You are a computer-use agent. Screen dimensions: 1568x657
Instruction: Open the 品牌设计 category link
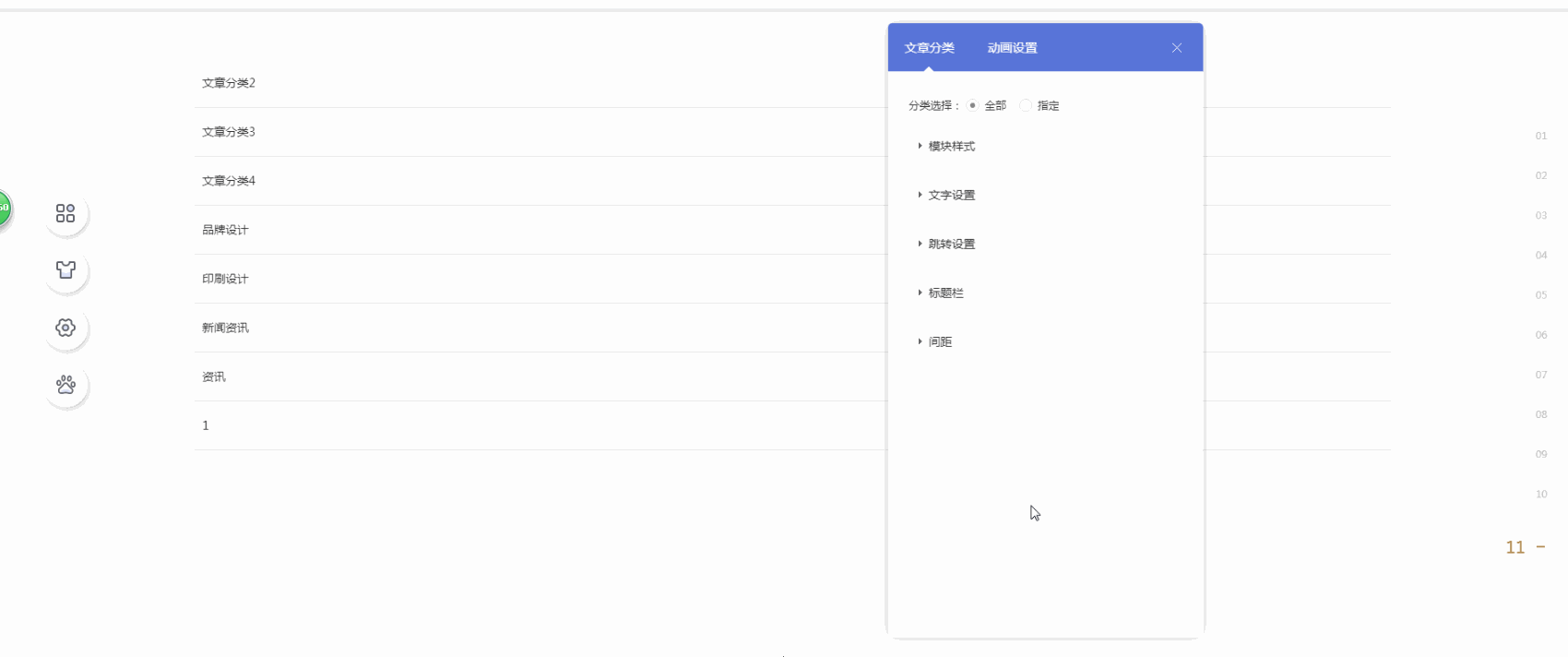(225, 230)
